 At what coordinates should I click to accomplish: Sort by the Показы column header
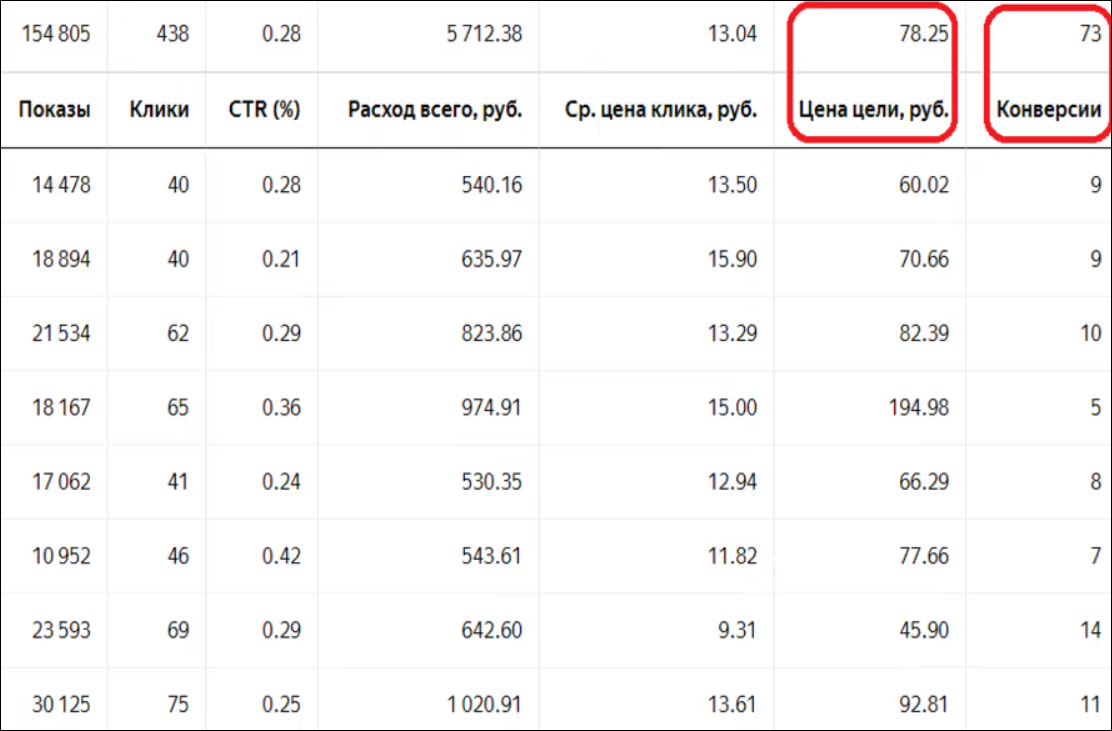55,110
